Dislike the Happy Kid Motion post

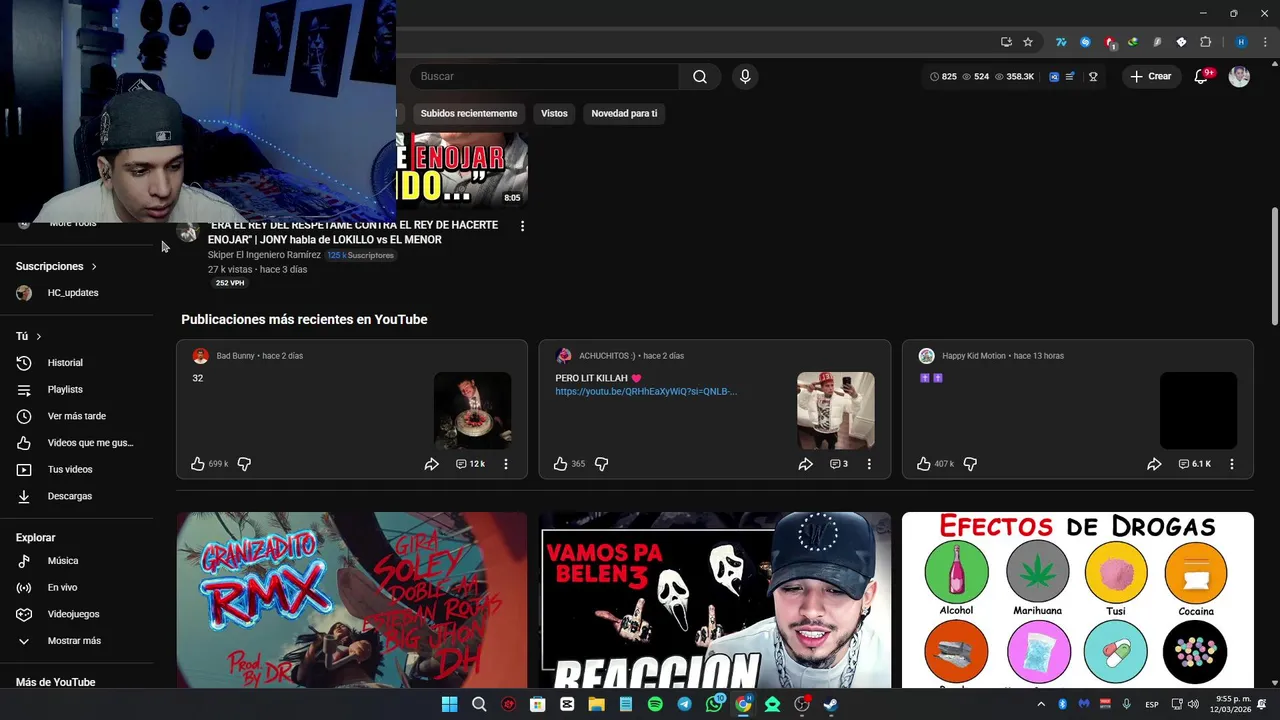click(970, 464)
